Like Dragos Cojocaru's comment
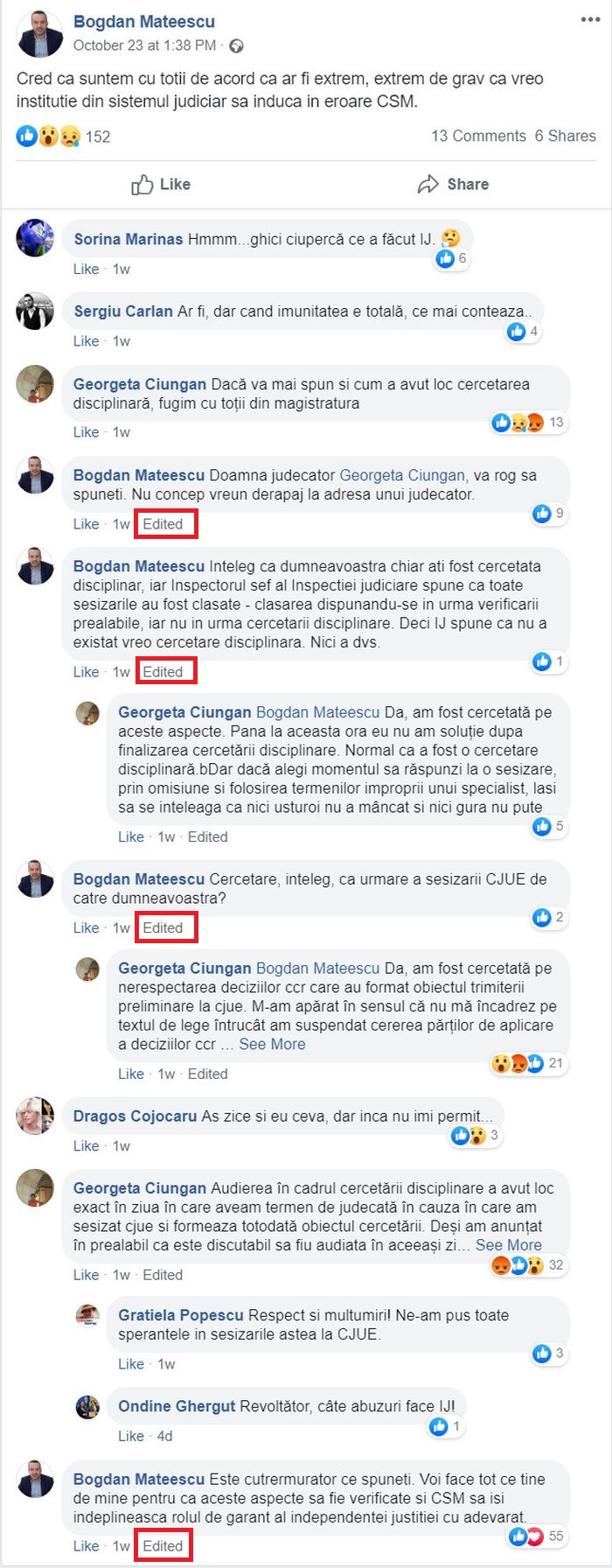This screenshot has height=1568, width=612. tap(86, 1146)
